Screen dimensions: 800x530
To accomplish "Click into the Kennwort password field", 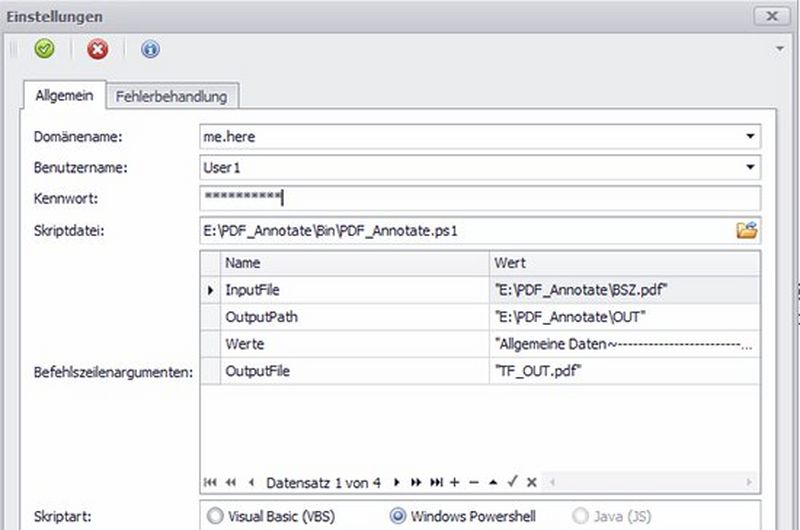I will [x=480, y=198].
